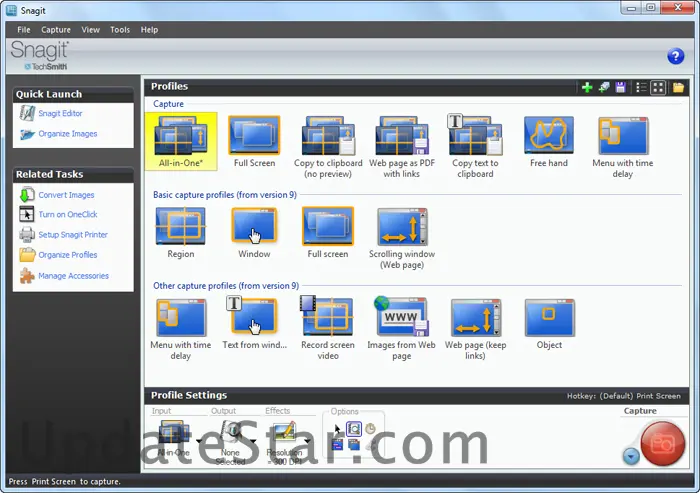Pick Menu with time delay in Other capture profiles

click(180, 329)
